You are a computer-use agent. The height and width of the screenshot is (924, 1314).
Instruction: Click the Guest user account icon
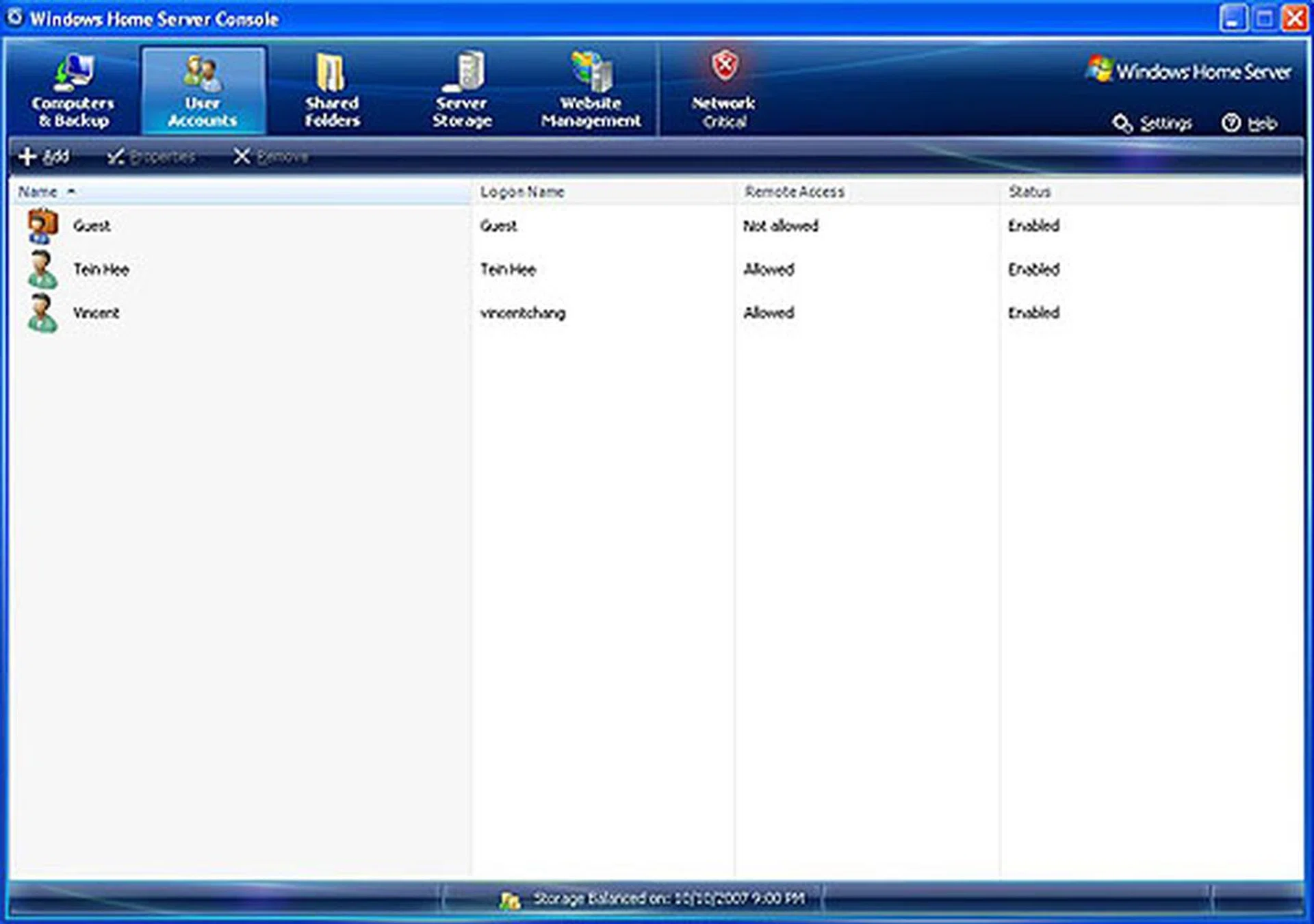(x=42, y=226)
